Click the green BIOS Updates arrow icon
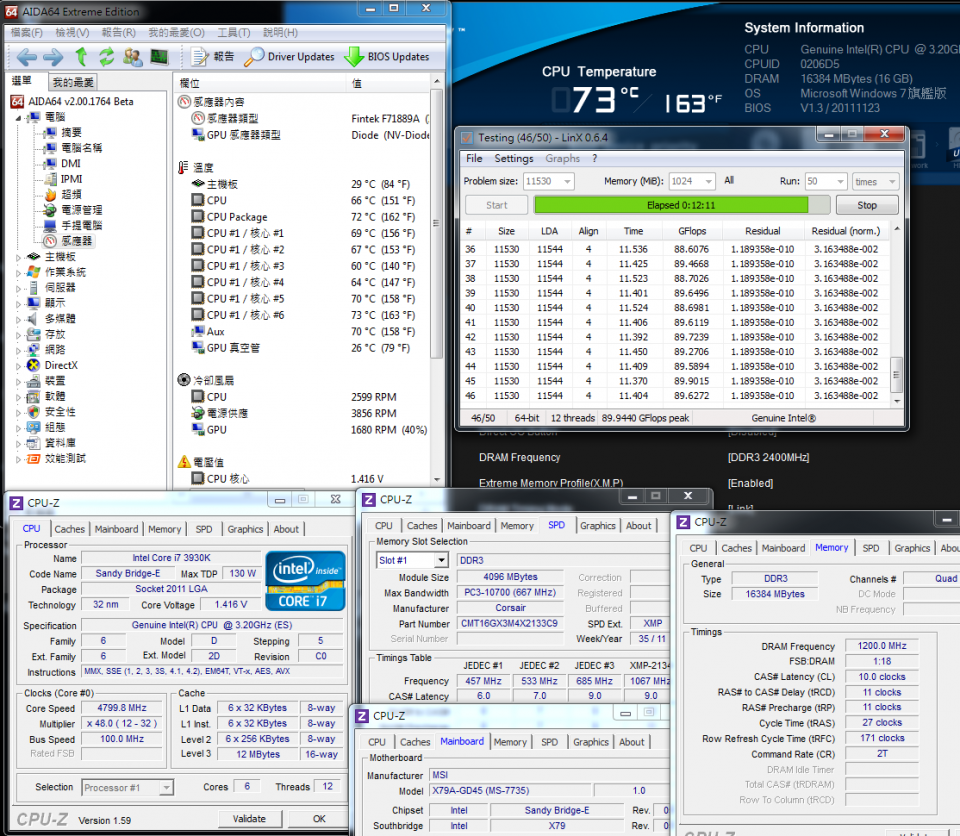Viewport: 960px width, 836px height. tap(355, 57)
